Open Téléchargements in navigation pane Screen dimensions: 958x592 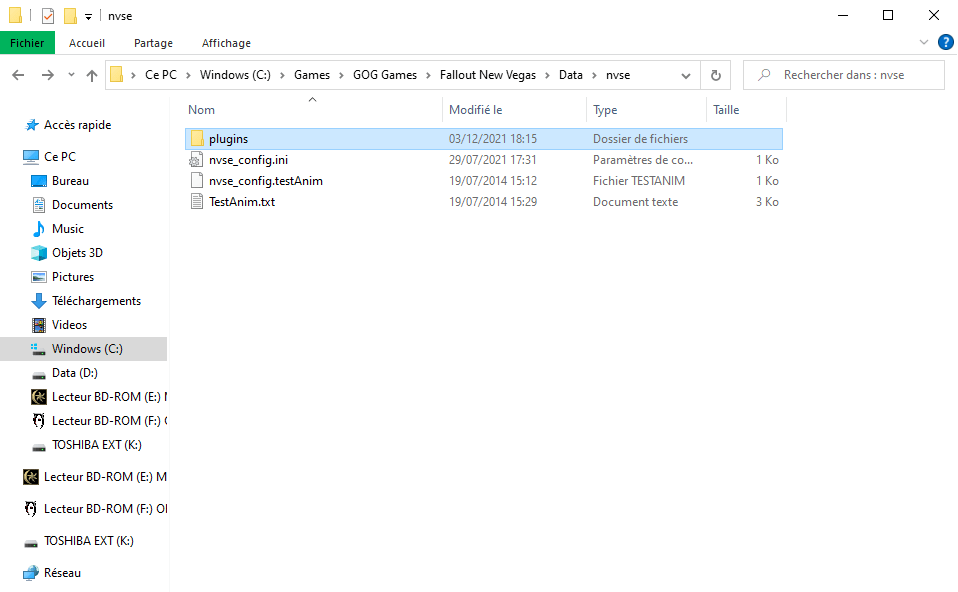click(97, 301)
